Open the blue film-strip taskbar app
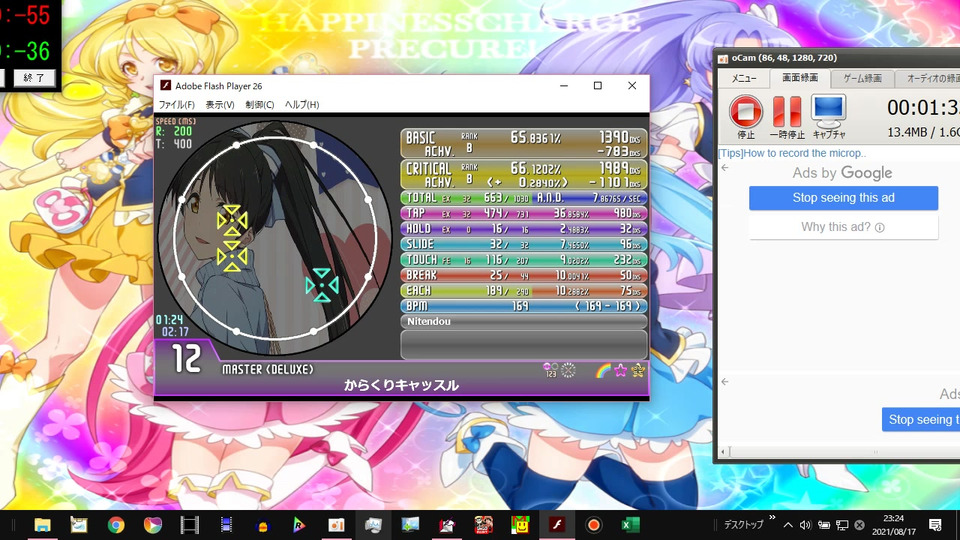 pos(226,525)
